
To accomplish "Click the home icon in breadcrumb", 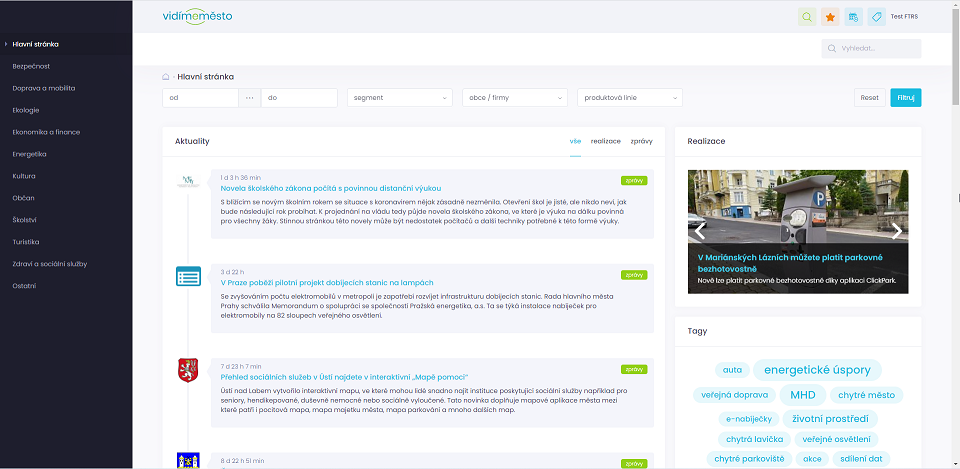I will 167,76.
